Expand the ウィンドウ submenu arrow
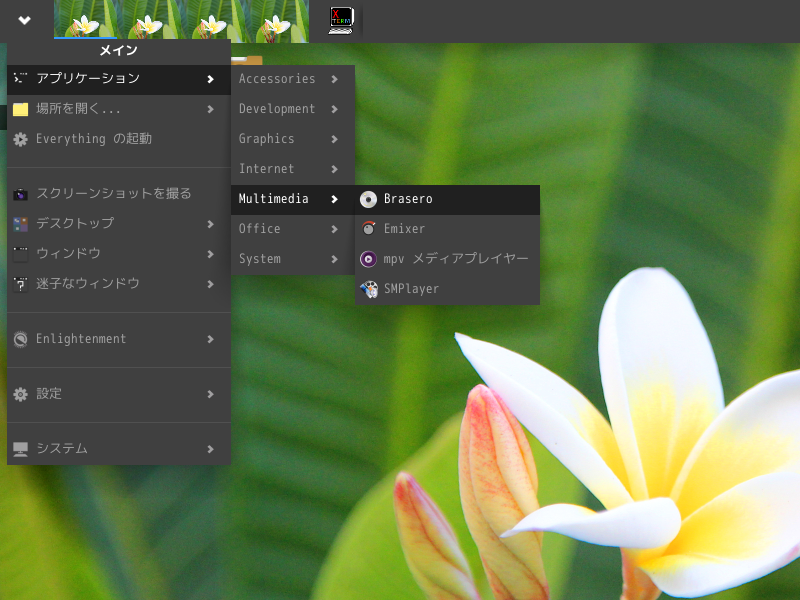Image resolution: width=800 pixels, height=600 pixels. (210, 254)
